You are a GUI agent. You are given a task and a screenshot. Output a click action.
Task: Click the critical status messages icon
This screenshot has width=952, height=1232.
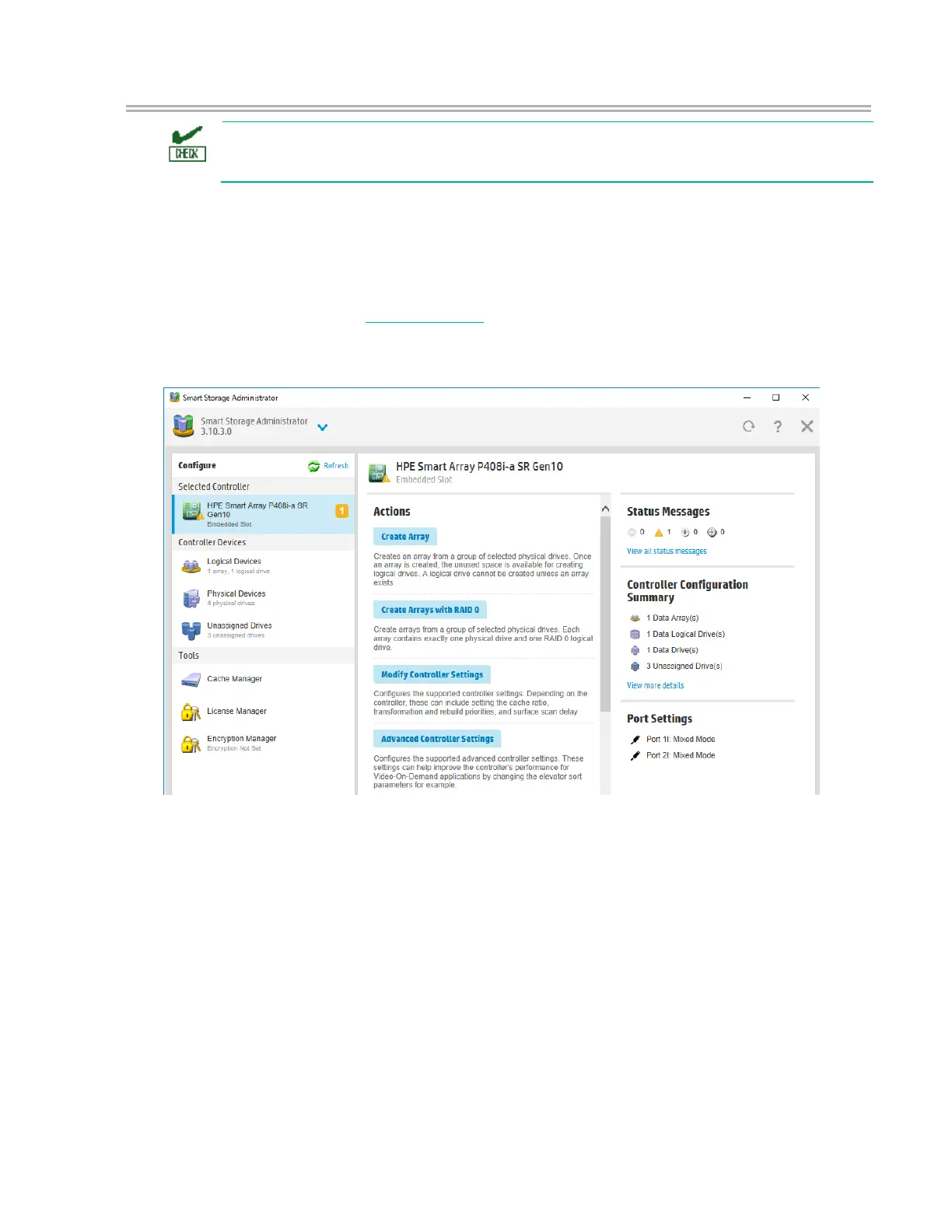[632, 533]
